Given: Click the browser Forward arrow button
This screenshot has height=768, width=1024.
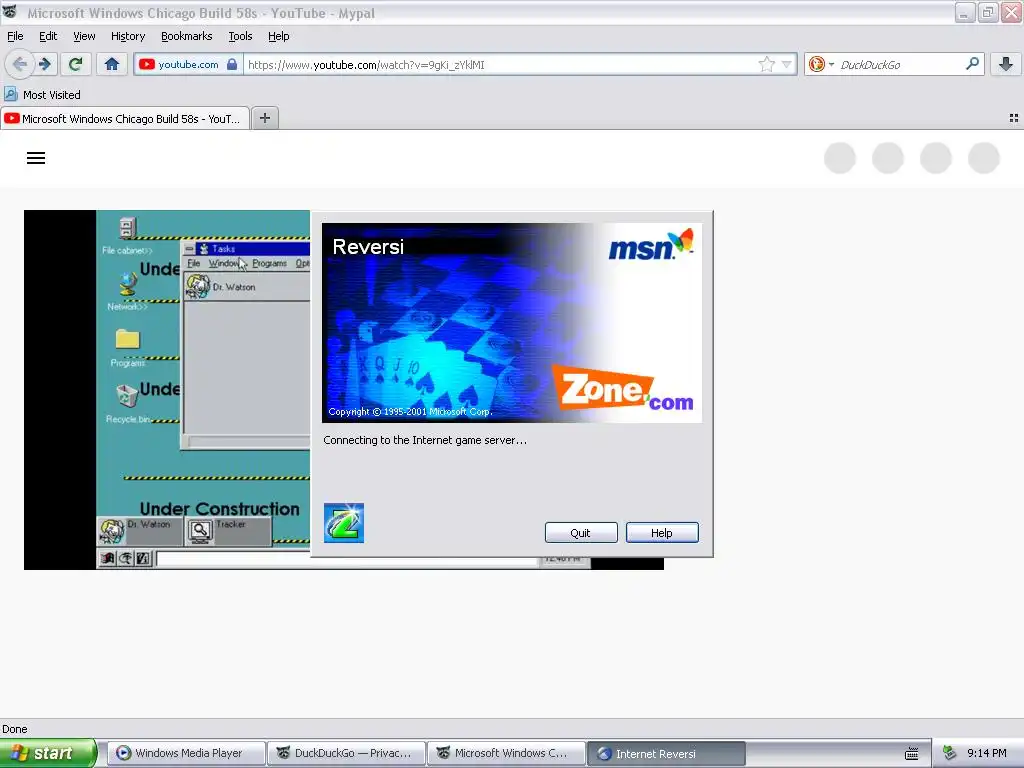Looking at the screenshot, I should [x=44, y=64].
